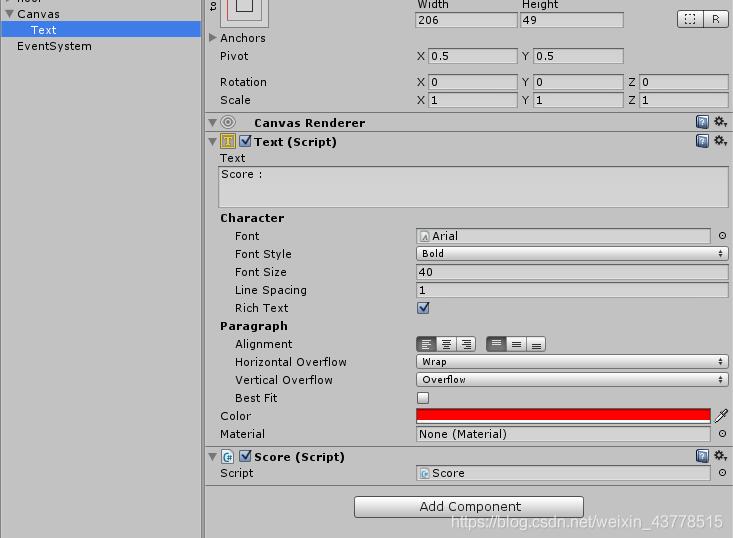Viewport: 733px width, 538px height.
Task: Click the None (Material) field
Action: pyautogui.click(x=563, y=434)
